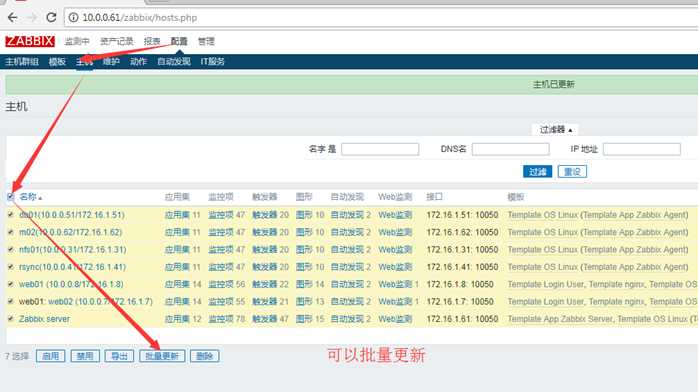Click the 名字 是 filter input field

tap(380, 149)
